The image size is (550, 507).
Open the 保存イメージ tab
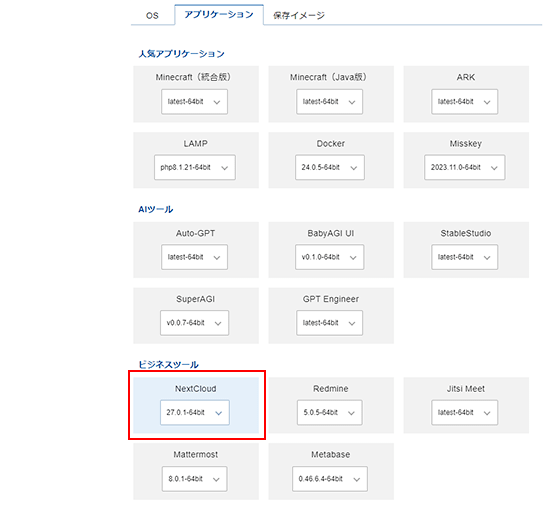point(299,15)
